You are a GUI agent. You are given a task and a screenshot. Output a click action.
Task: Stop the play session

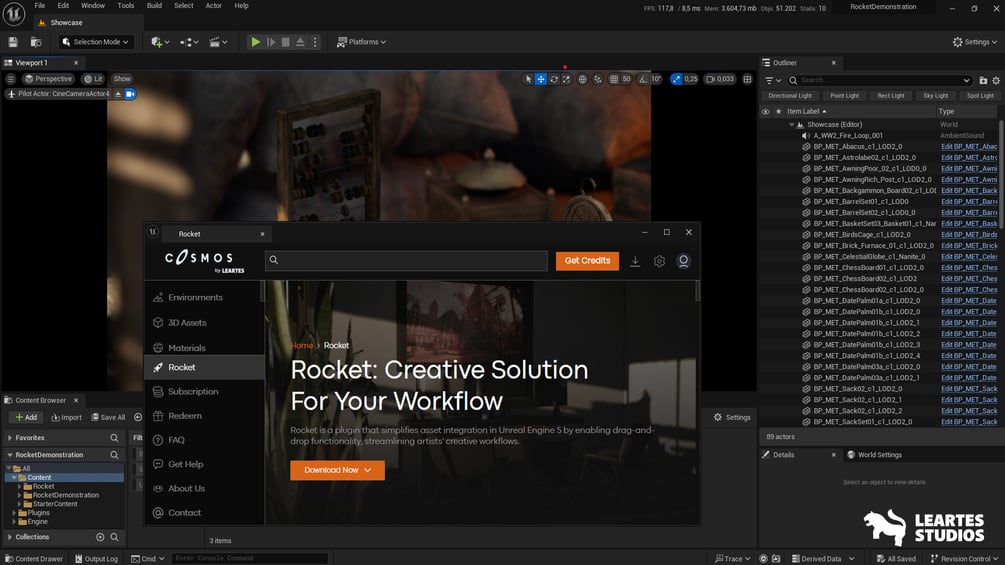pyautogui.click(x=286, y=42)
